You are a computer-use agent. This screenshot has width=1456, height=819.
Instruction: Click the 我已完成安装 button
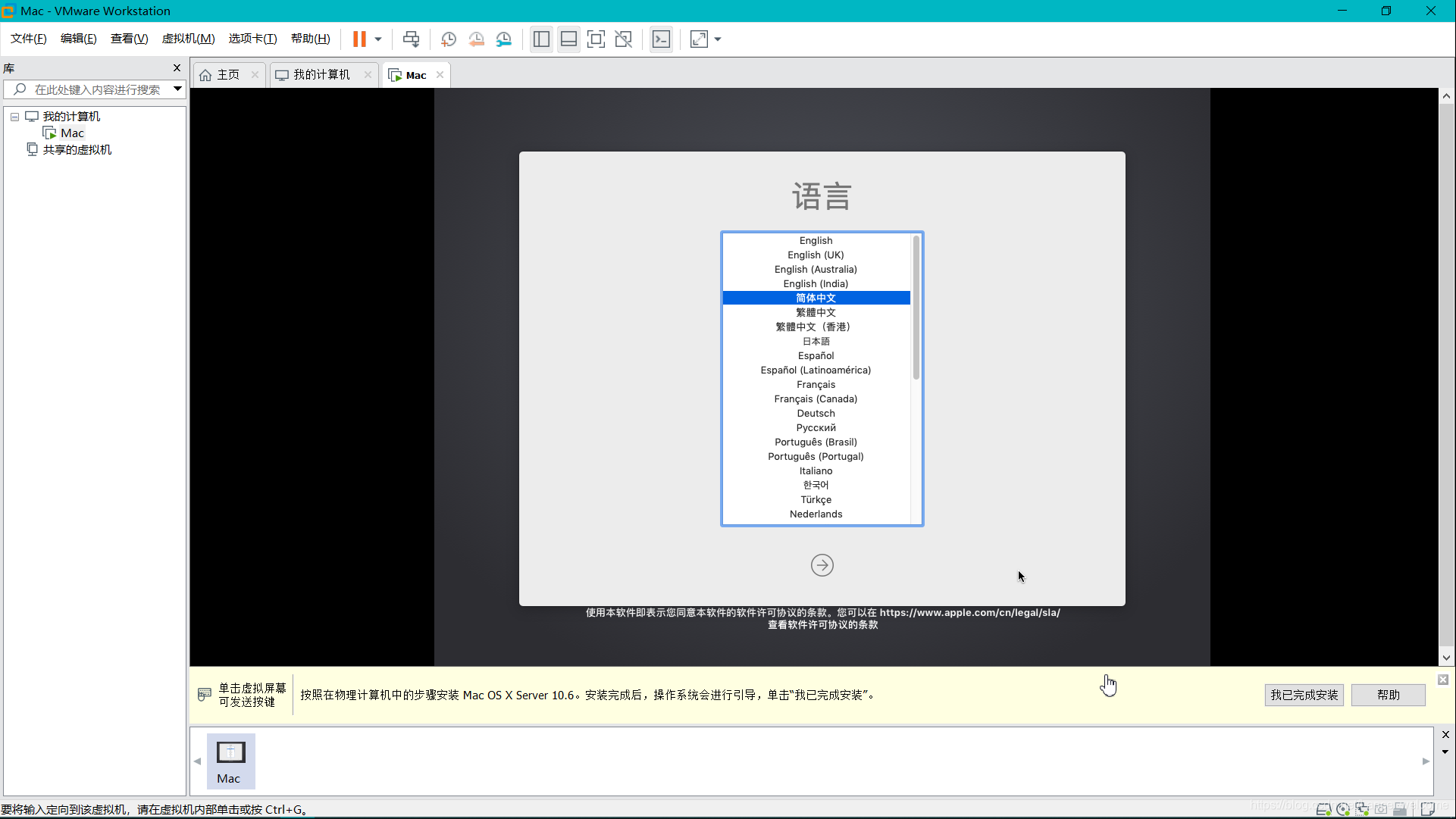(x=1304, y=695)
